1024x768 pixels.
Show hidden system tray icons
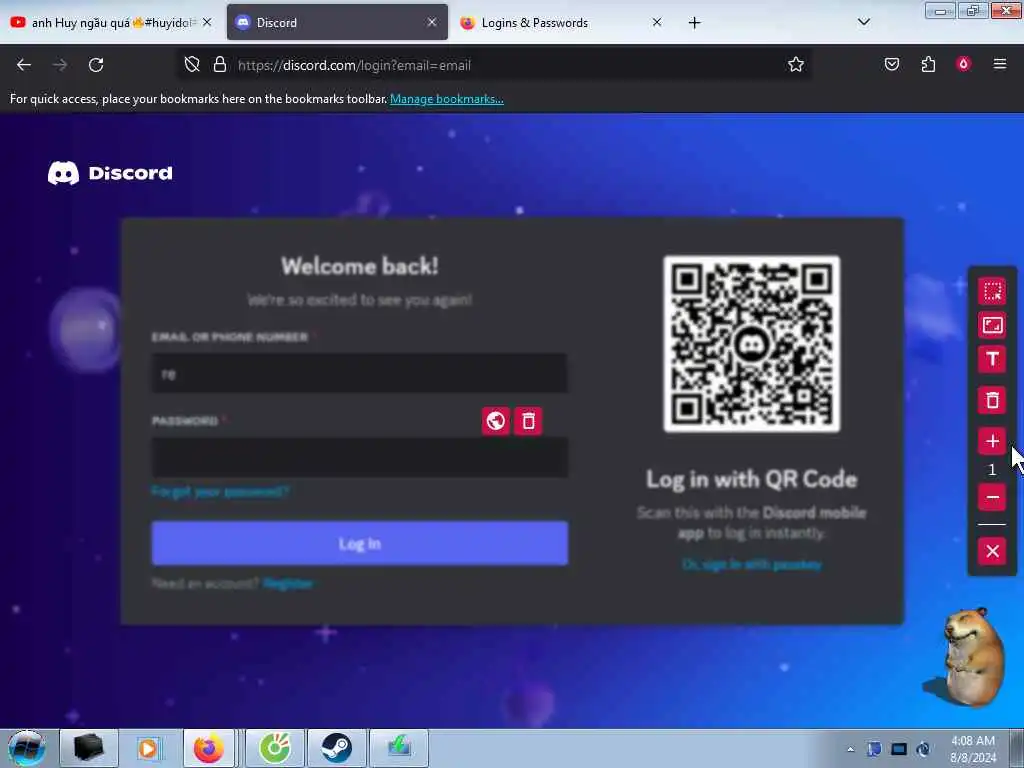[850, 749]
